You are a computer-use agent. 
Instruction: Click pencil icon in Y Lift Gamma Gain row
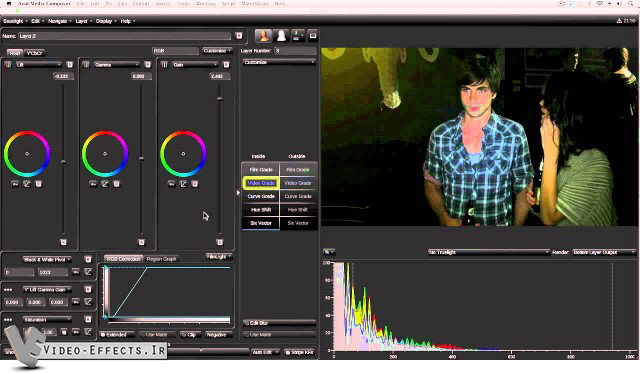point(88,302)
